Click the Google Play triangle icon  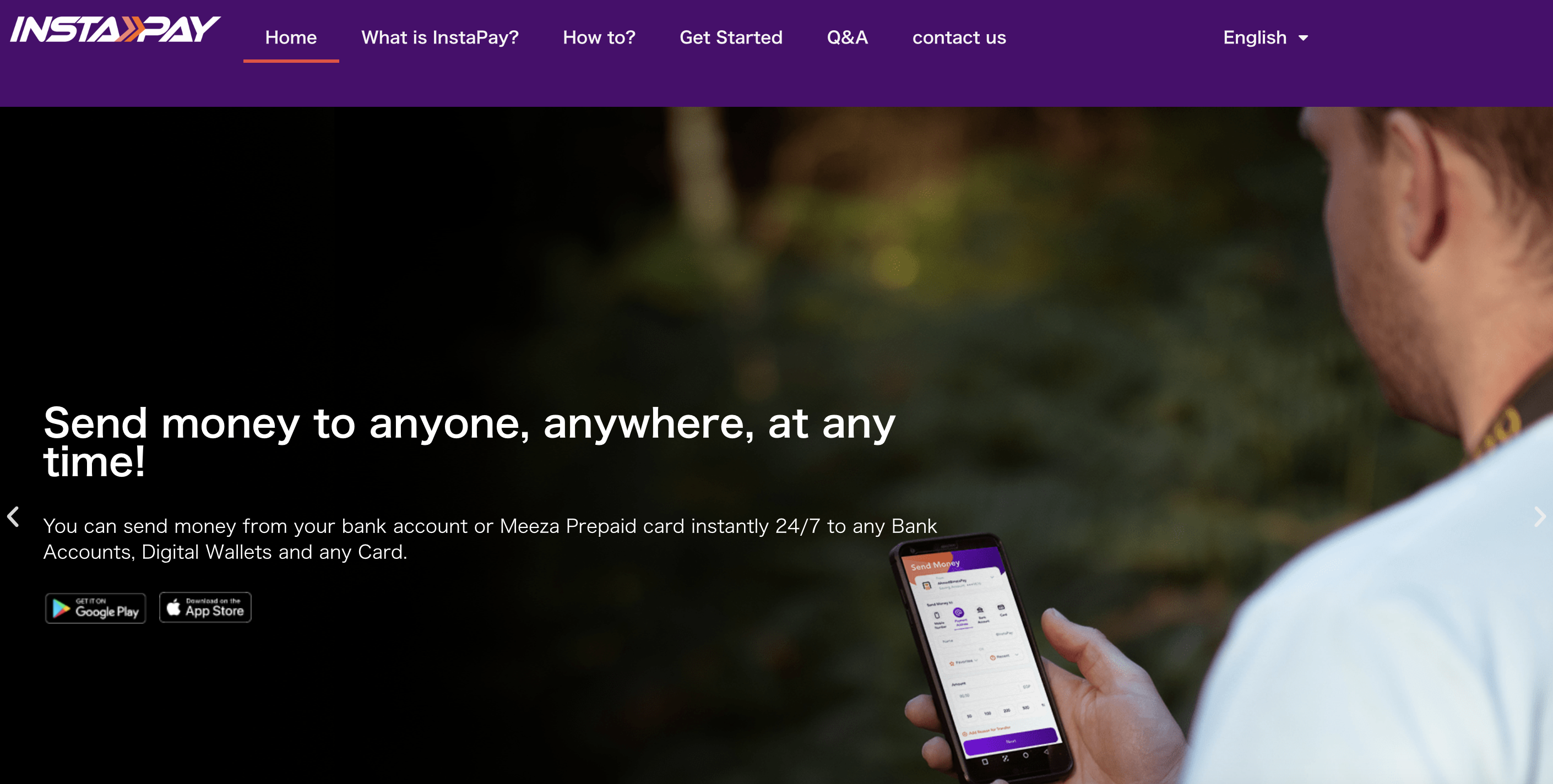(x=61, y=608)
